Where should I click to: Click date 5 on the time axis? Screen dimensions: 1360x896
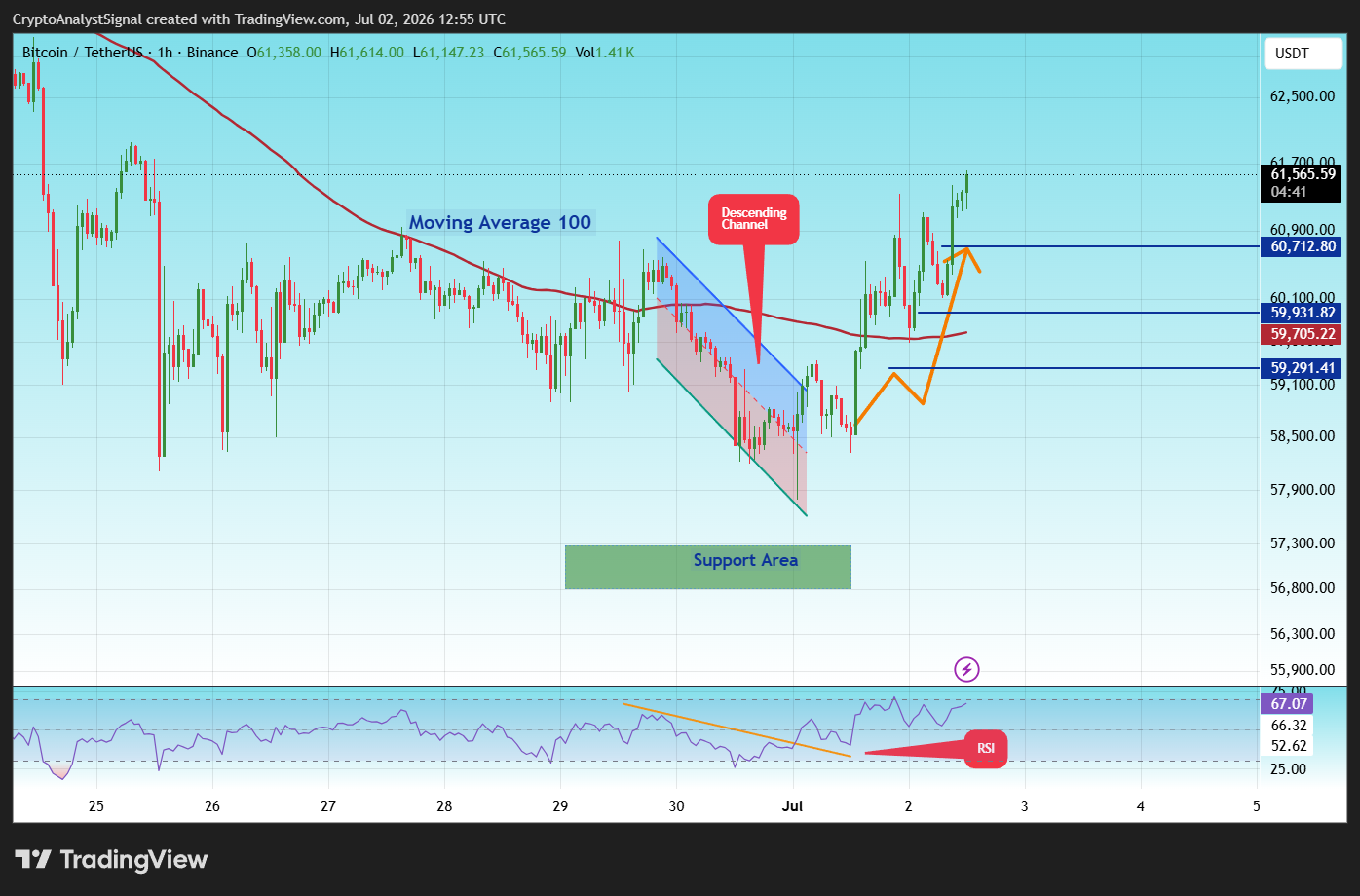click(1257, 806)
